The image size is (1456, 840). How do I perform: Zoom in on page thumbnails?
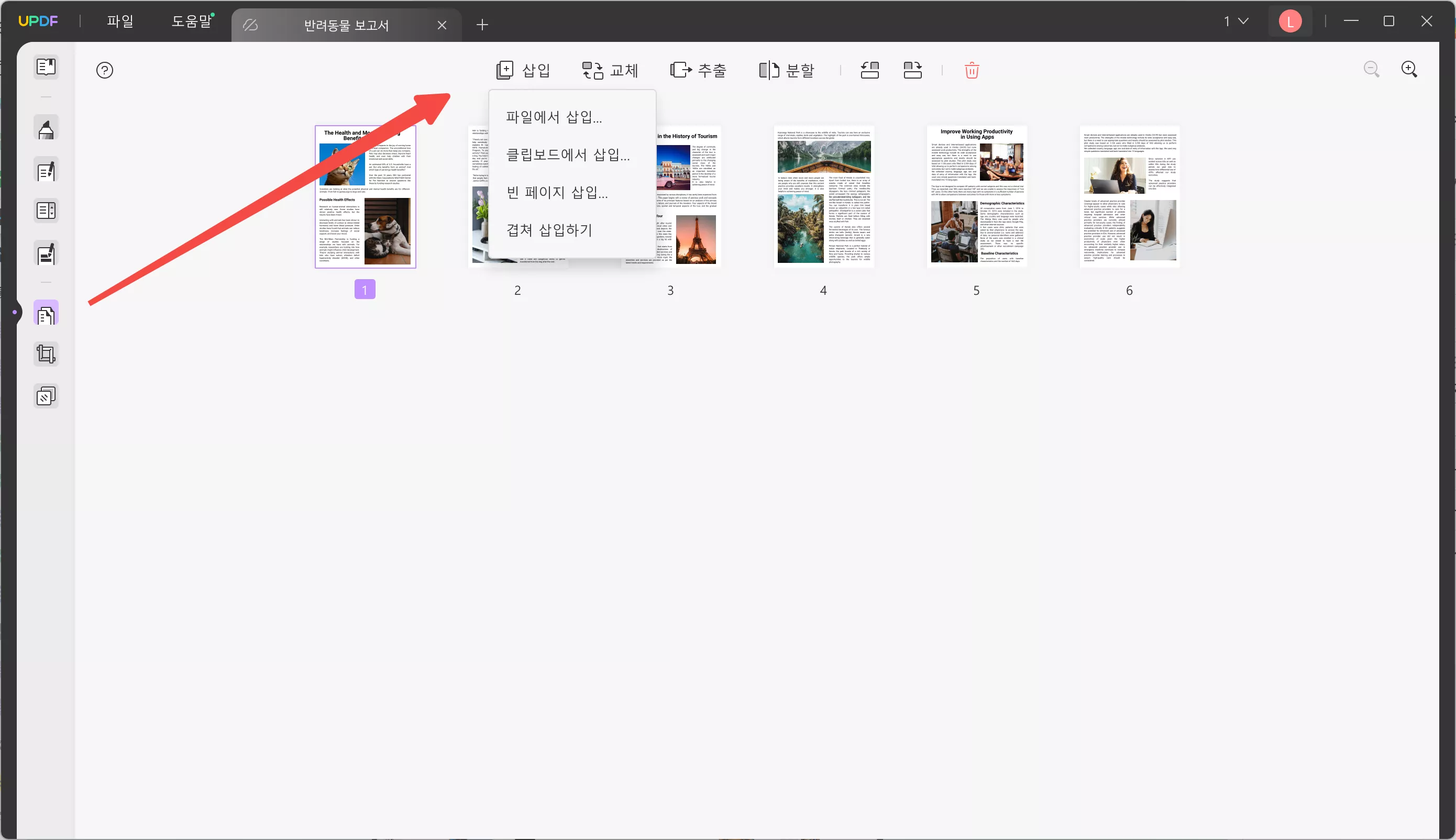tap(1409, 69)
